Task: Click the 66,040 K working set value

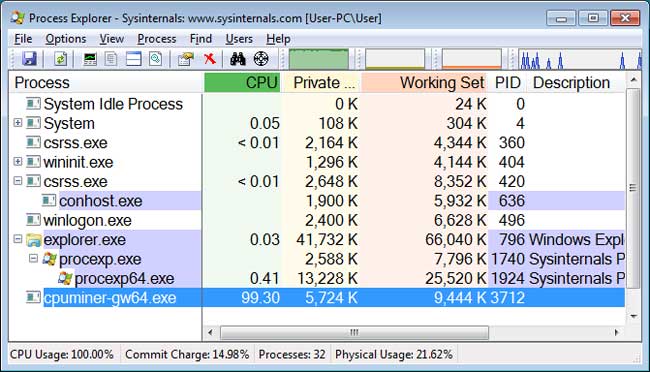Action: pyautogui.click(x=456, y=240)
